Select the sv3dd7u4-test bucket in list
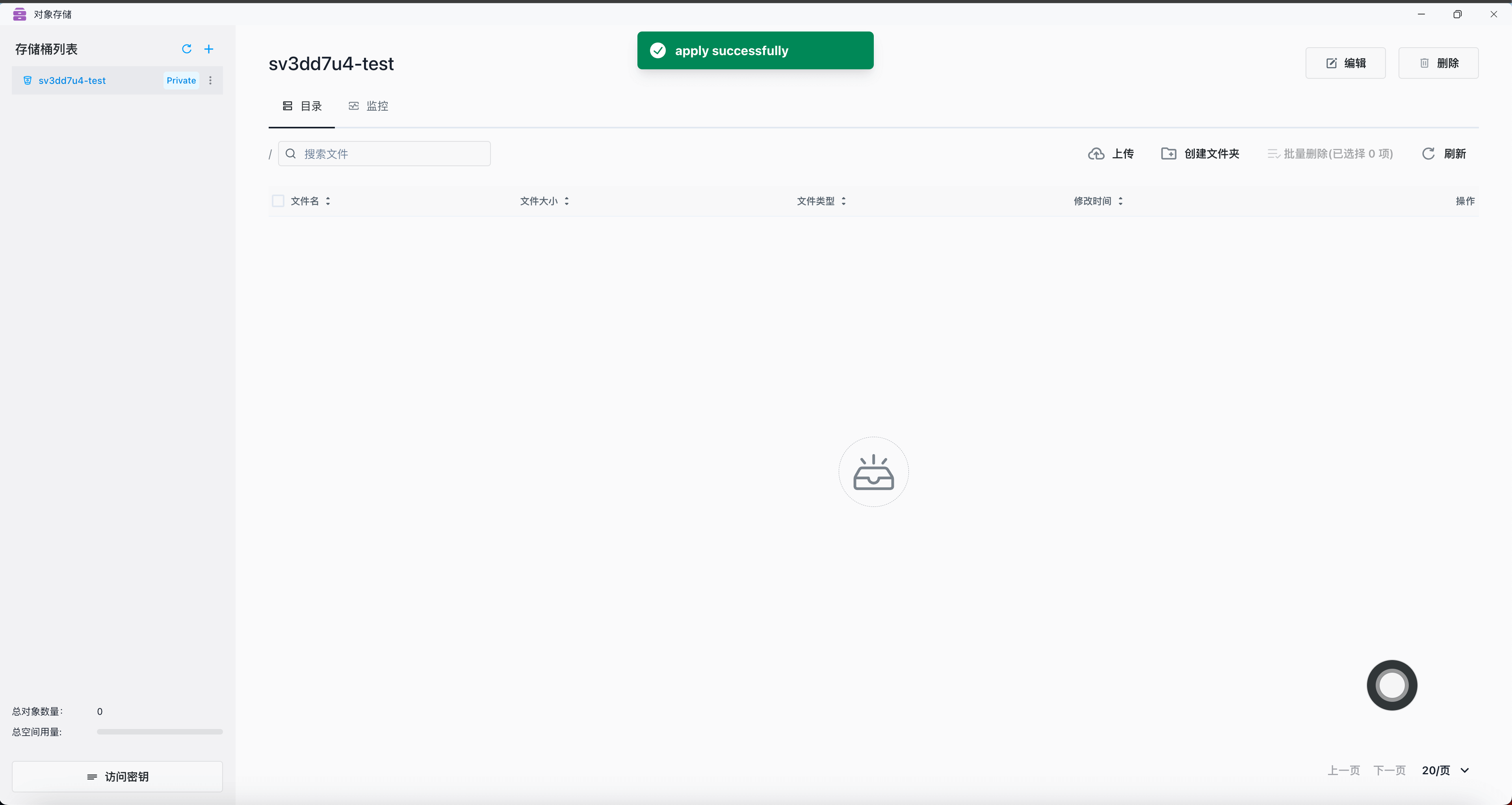 point(117,80)
